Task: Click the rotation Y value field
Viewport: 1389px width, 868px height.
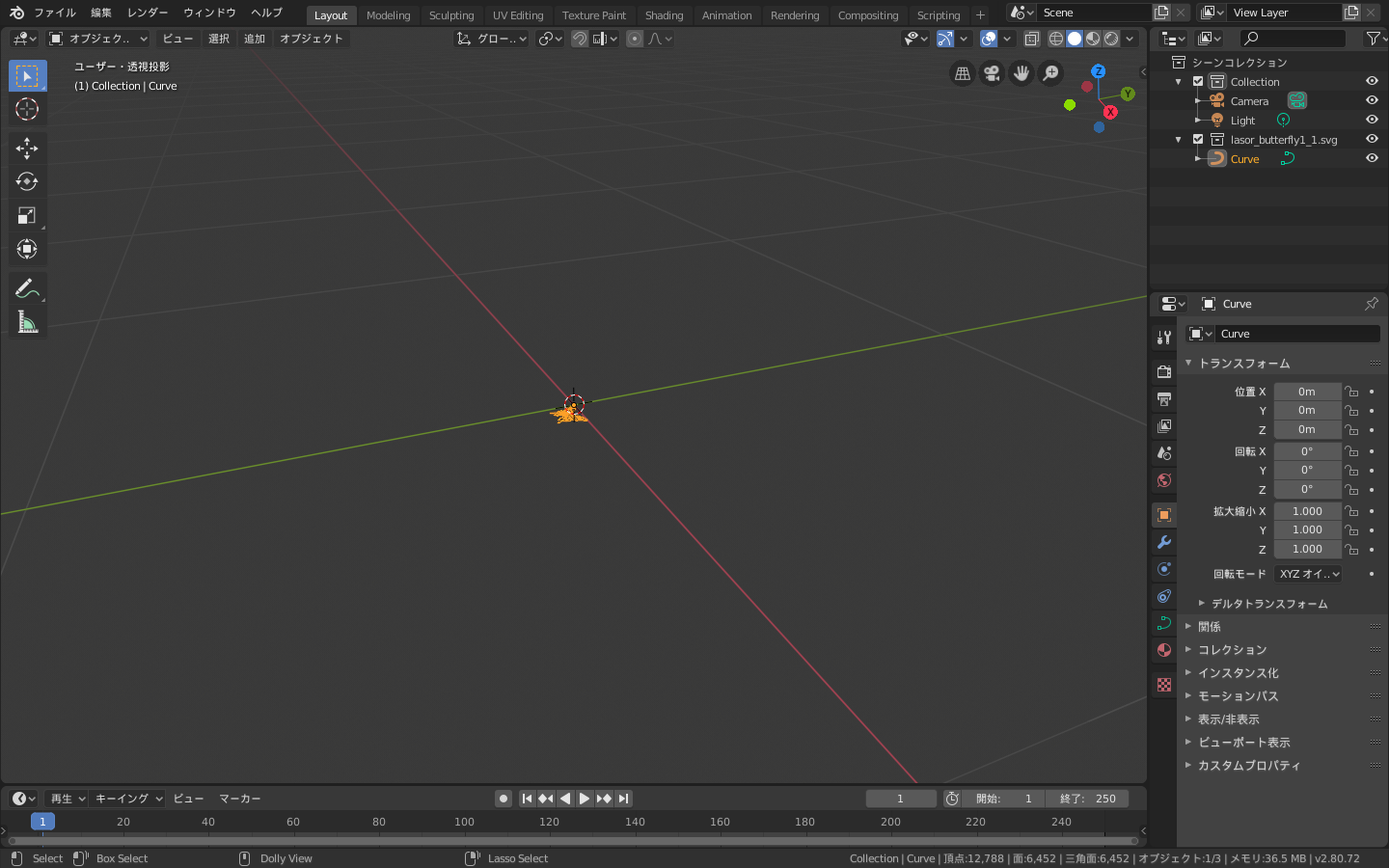Action: [1307, 470]
